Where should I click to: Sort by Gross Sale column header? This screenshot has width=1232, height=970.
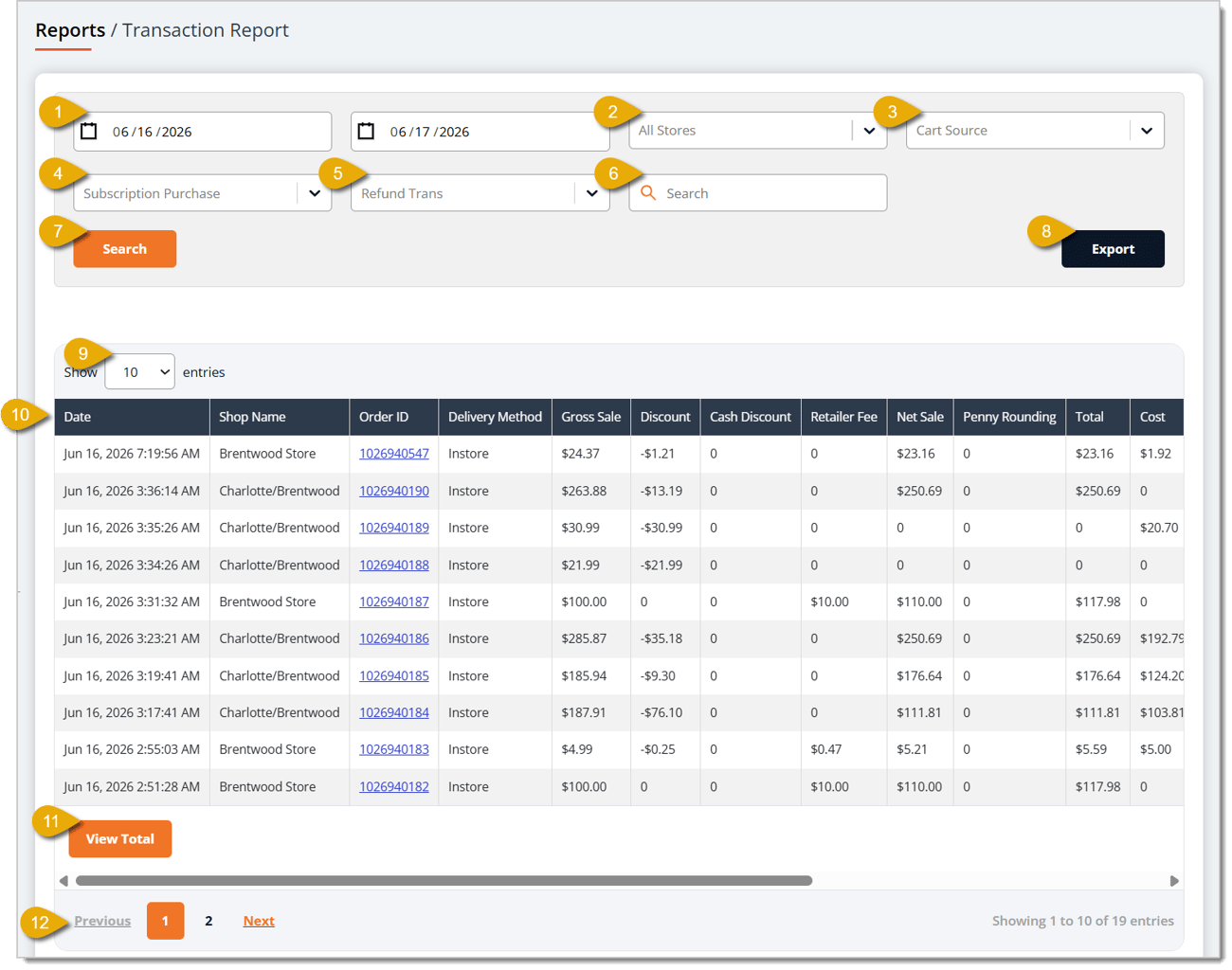click(x=590, y=417)
